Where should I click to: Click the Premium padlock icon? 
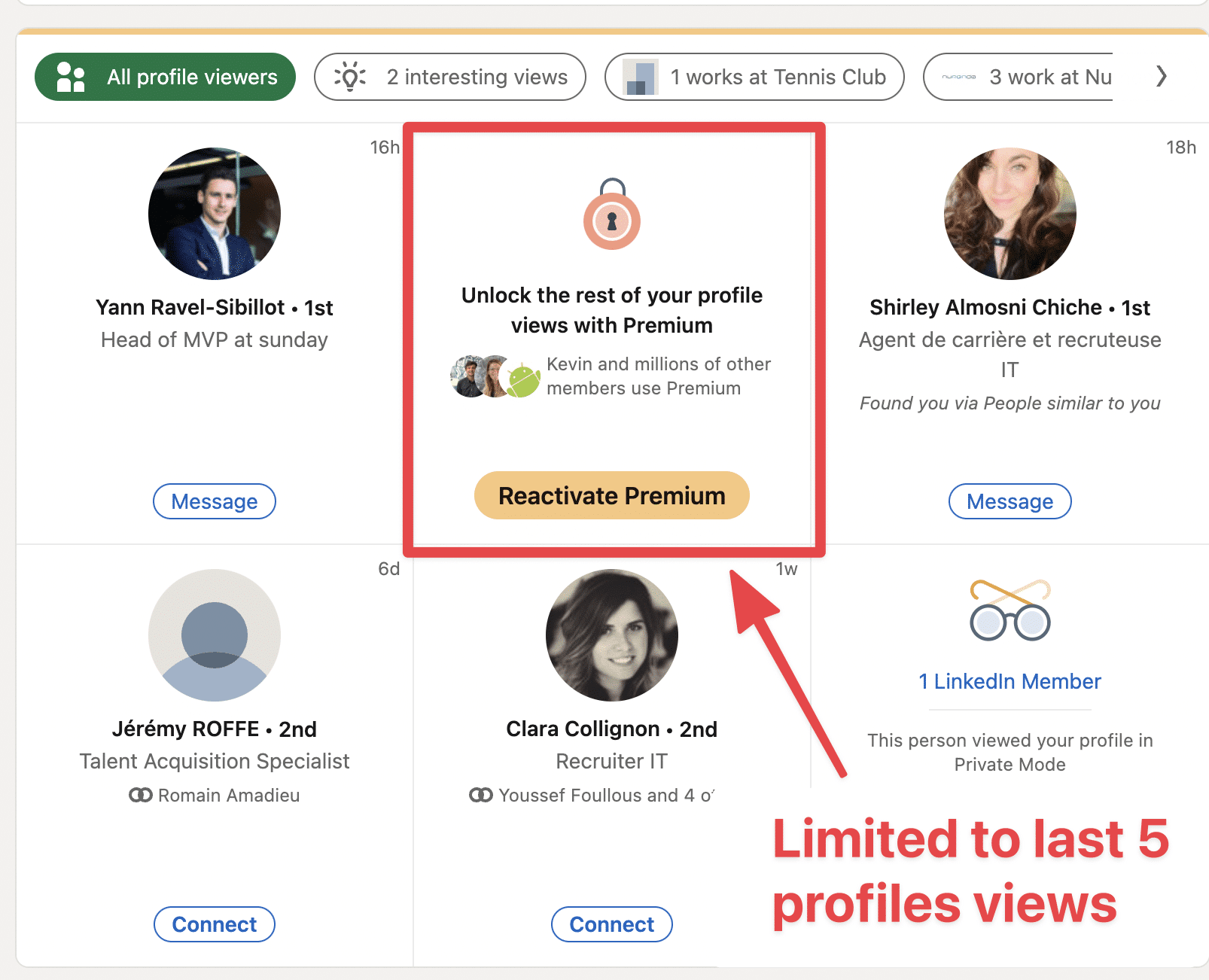click(x=612, y=215)
